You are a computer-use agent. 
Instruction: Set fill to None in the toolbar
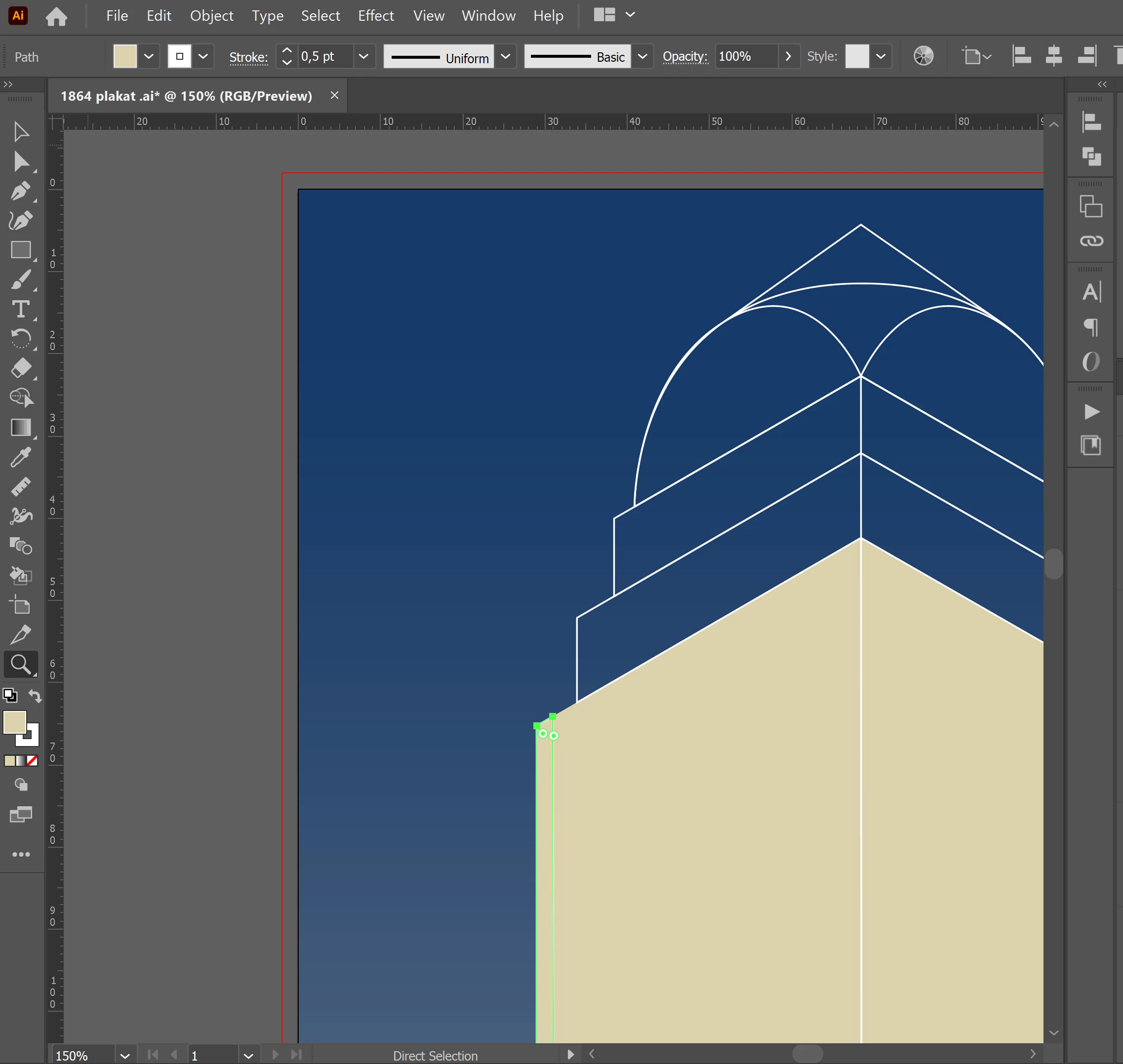33,760
